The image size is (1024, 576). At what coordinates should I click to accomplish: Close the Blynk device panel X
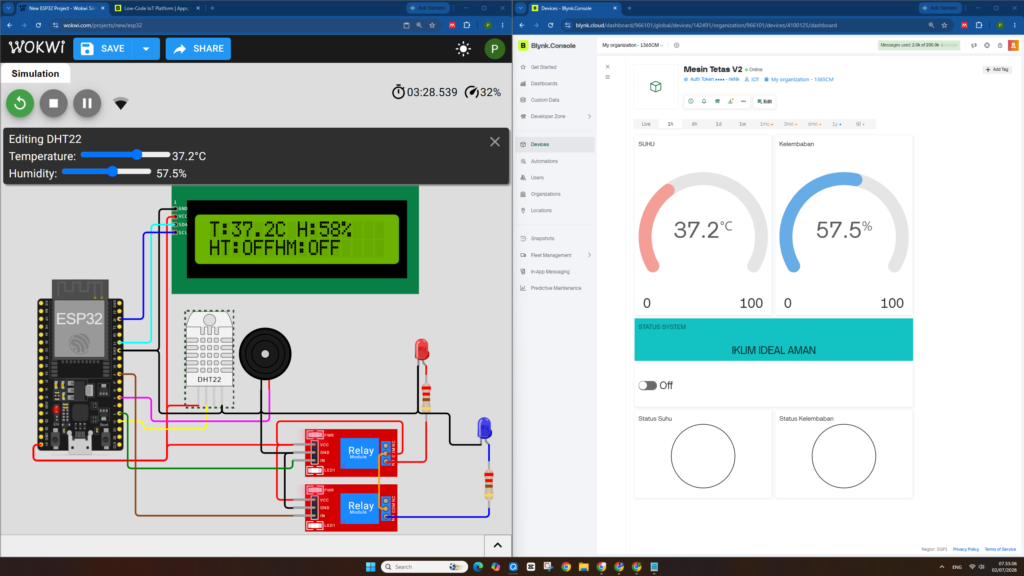tap(607, 67)
